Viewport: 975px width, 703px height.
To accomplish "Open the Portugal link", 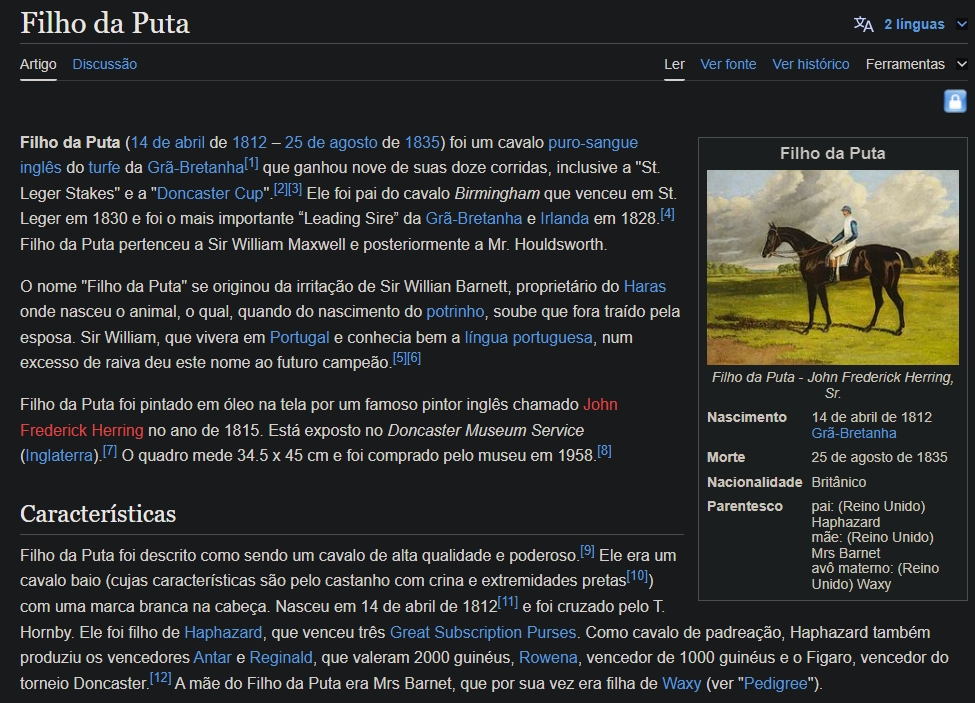I will tap(299, 338).
